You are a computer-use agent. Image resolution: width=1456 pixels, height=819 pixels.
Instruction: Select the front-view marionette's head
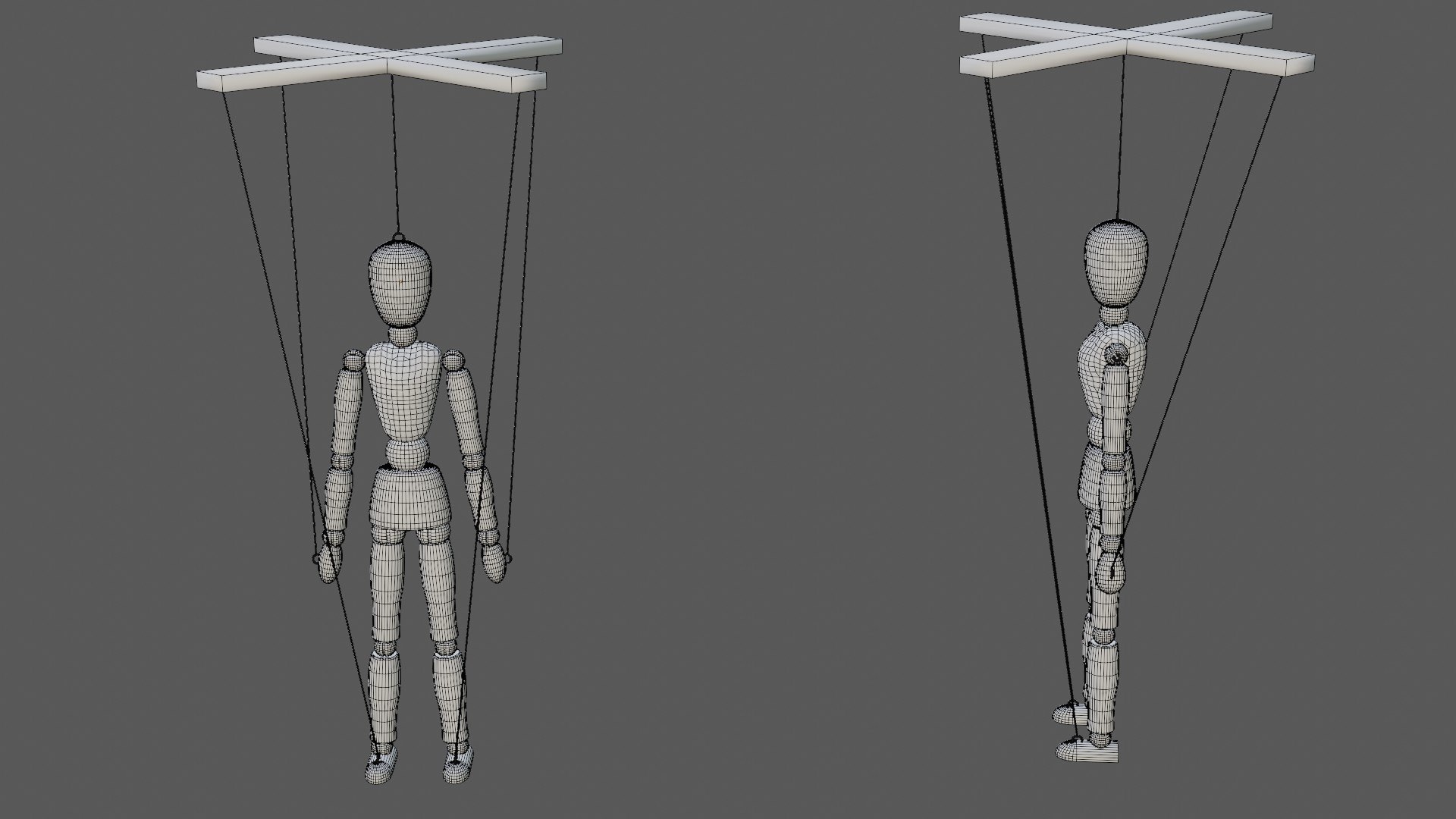point(401,286)
